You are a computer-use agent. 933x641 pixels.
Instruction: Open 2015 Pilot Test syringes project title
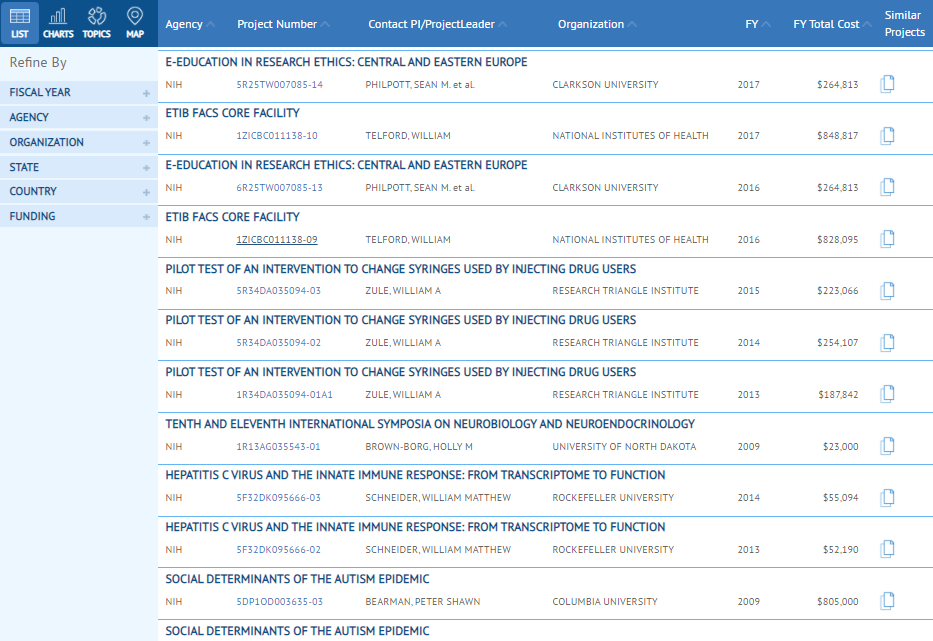point(400,269)
